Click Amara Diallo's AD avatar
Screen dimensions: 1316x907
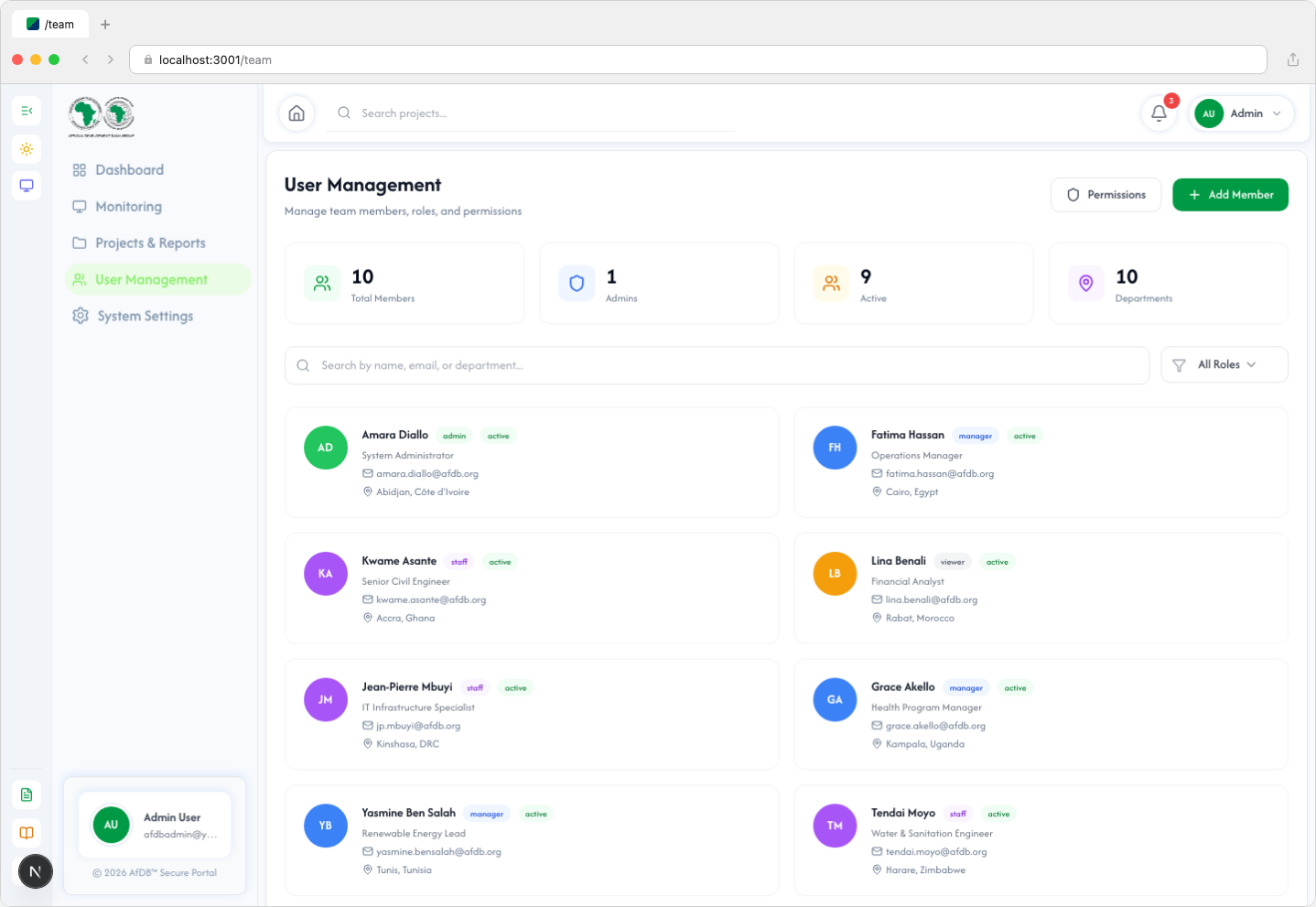(326, 448)
